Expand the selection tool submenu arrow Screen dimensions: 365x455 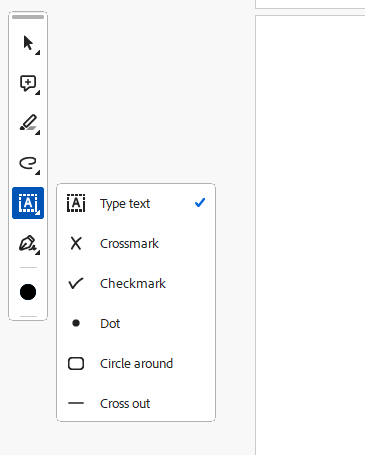tap(38, 53)
